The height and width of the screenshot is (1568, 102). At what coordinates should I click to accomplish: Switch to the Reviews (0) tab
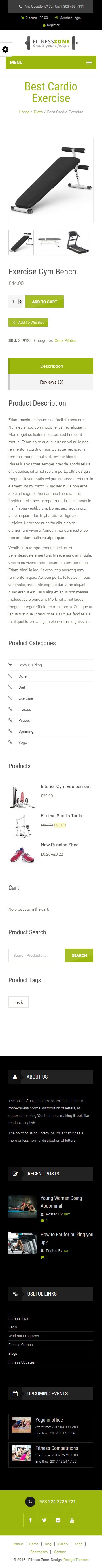click(52, 382)
